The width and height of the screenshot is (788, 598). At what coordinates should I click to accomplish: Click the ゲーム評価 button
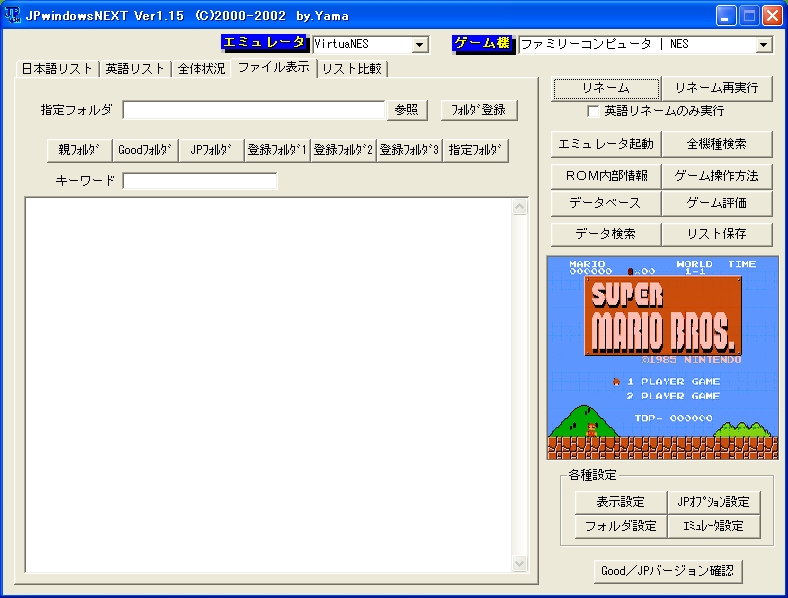coord(717,203)
